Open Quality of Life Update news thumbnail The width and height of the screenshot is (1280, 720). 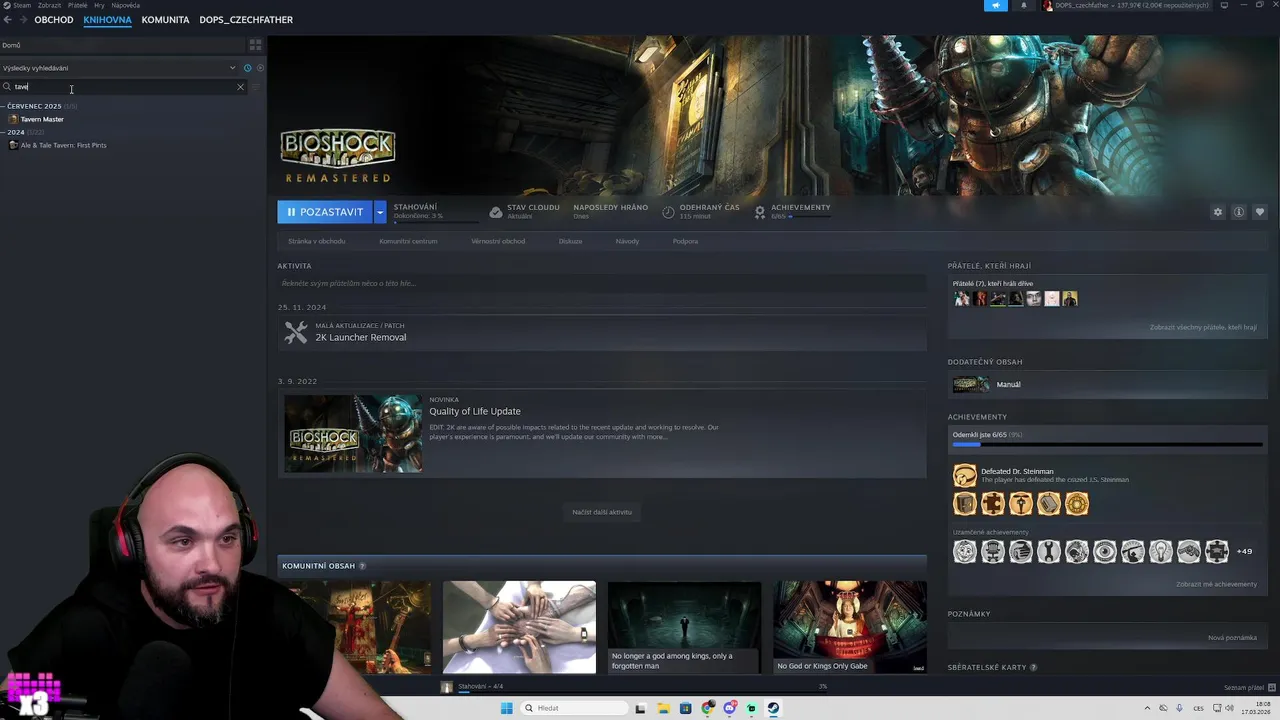point(353,433)
